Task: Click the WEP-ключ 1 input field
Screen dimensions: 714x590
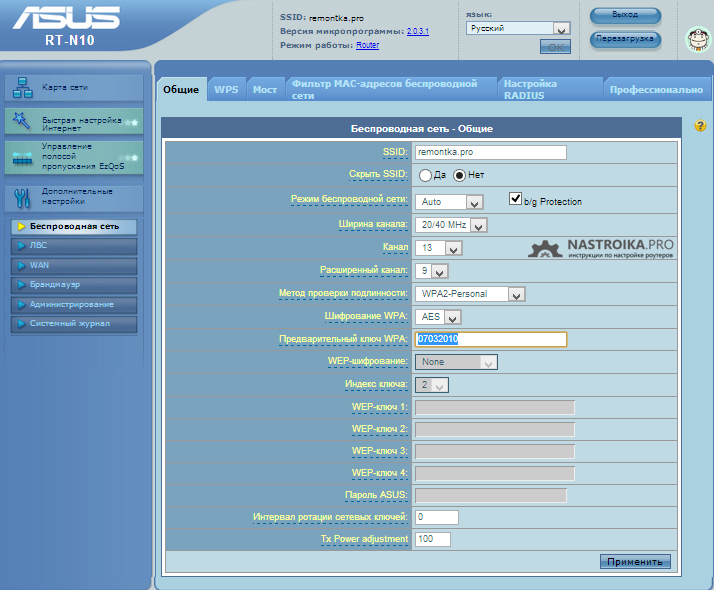Action: (495, 407)
